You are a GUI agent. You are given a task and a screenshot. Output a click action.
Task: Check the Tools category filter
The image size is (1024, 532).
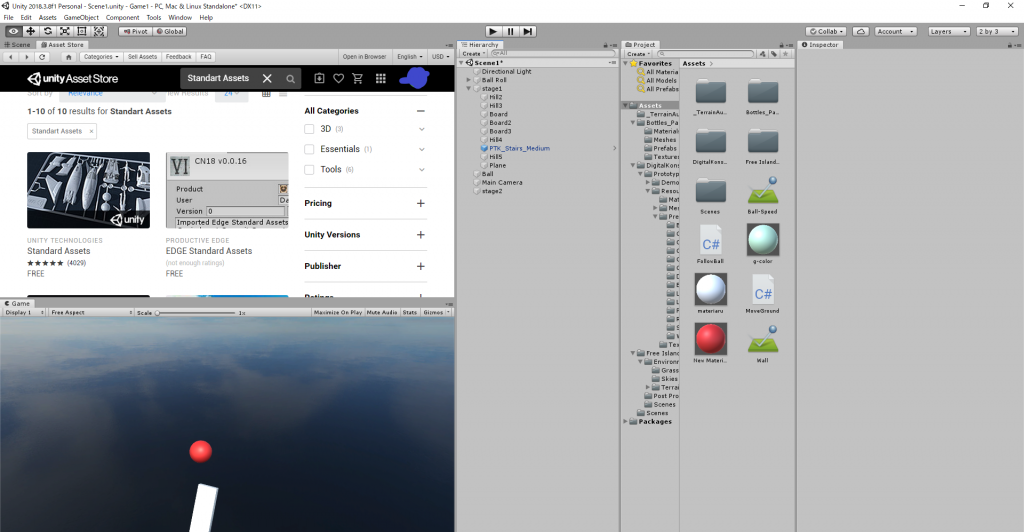click(310, 170)
